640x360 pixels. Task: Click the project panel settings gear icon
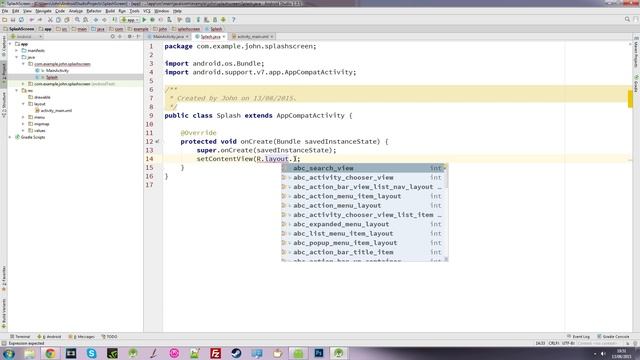[x=129, y=36]
